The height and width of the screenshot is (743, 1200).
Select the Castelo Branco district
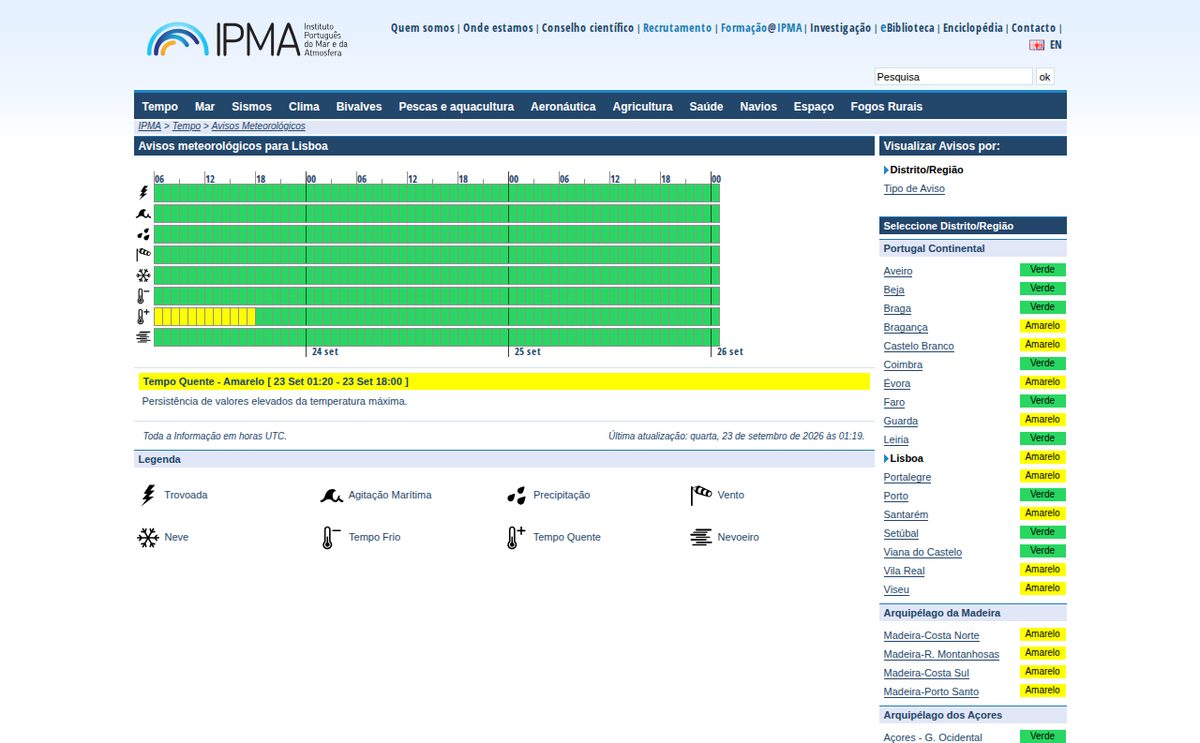[x=919, y=346]
